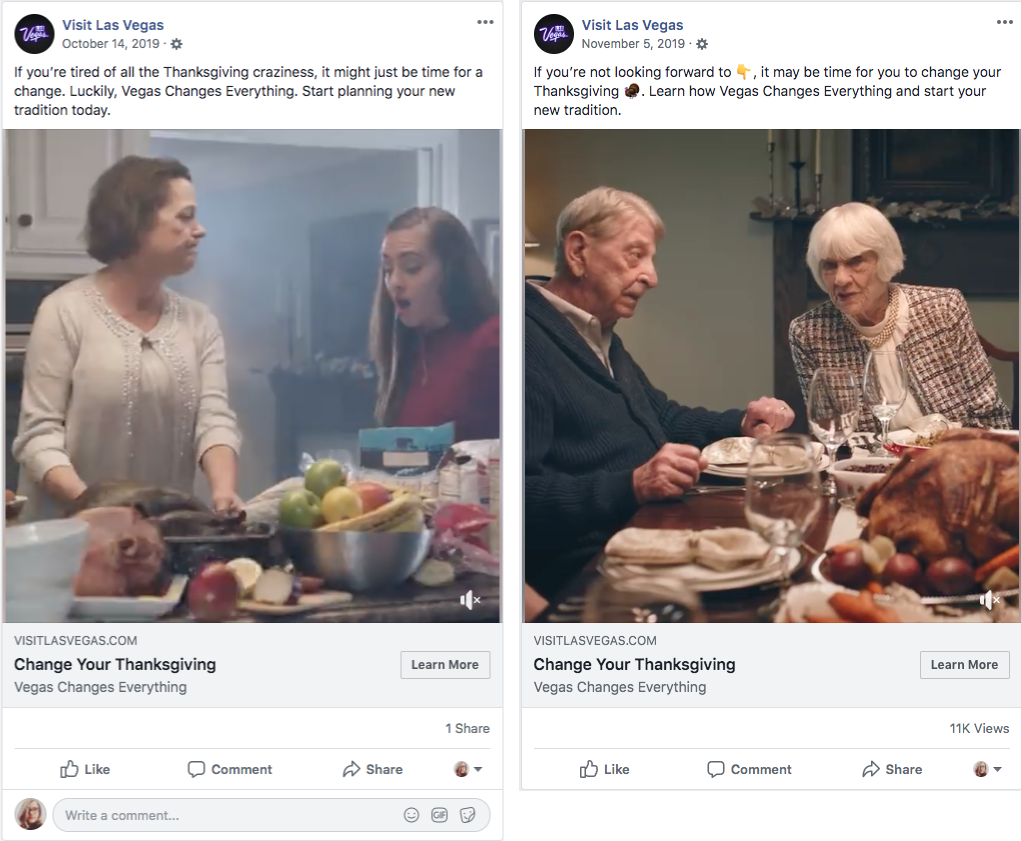Insert a GIF in the comment box
Viewport: 1021px width, 841px height.
(x=439, y=815)
